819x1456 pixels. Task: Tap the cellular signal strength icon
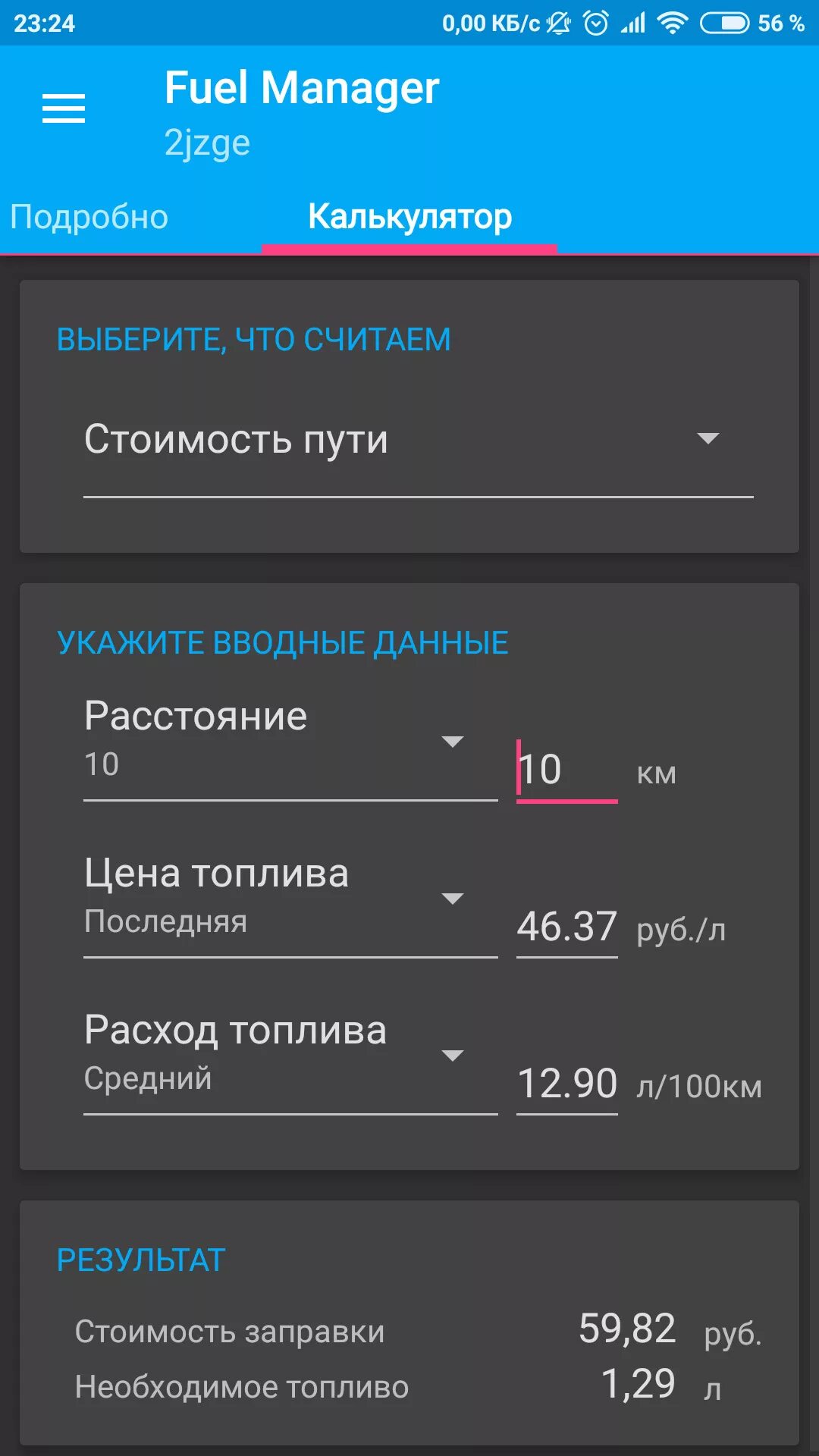click(633, 24)
